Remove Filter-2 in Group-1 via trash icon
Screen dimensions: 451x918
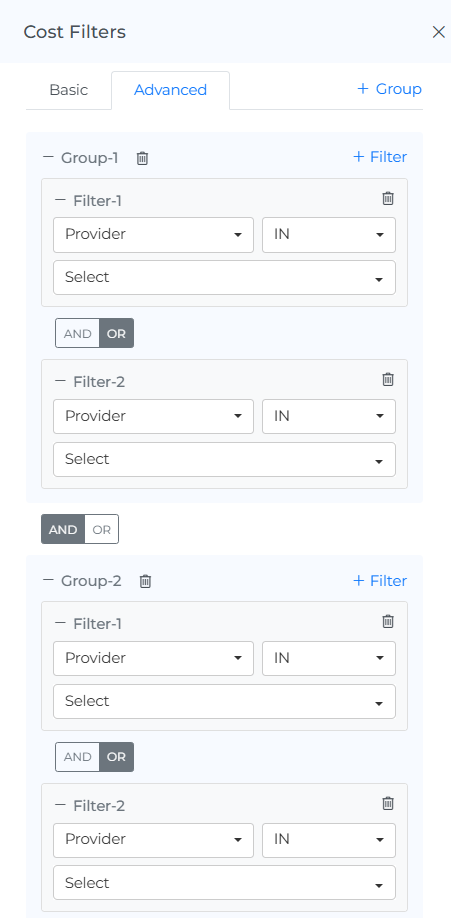388,379
